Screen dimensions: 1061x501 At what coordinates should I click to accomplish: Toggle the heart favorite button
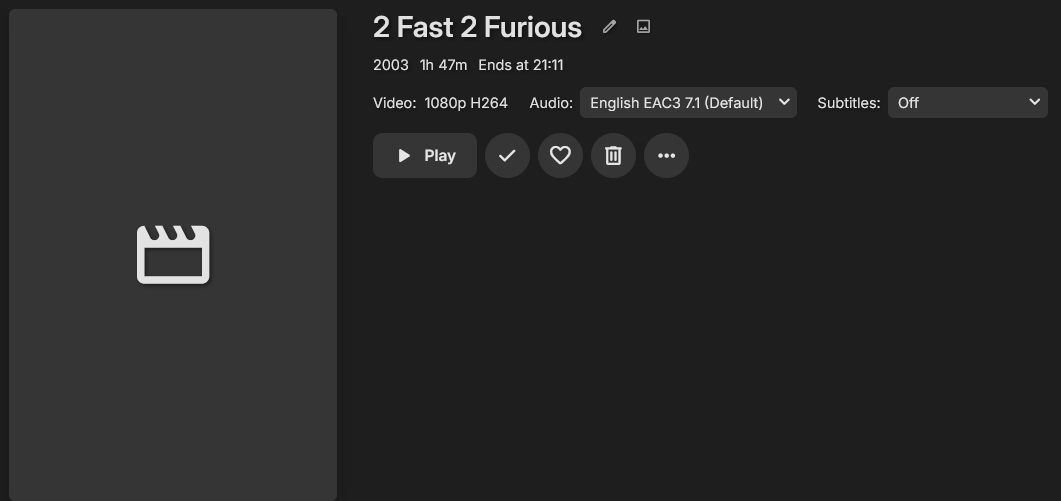pyautogui.click(x=560, y=156)
